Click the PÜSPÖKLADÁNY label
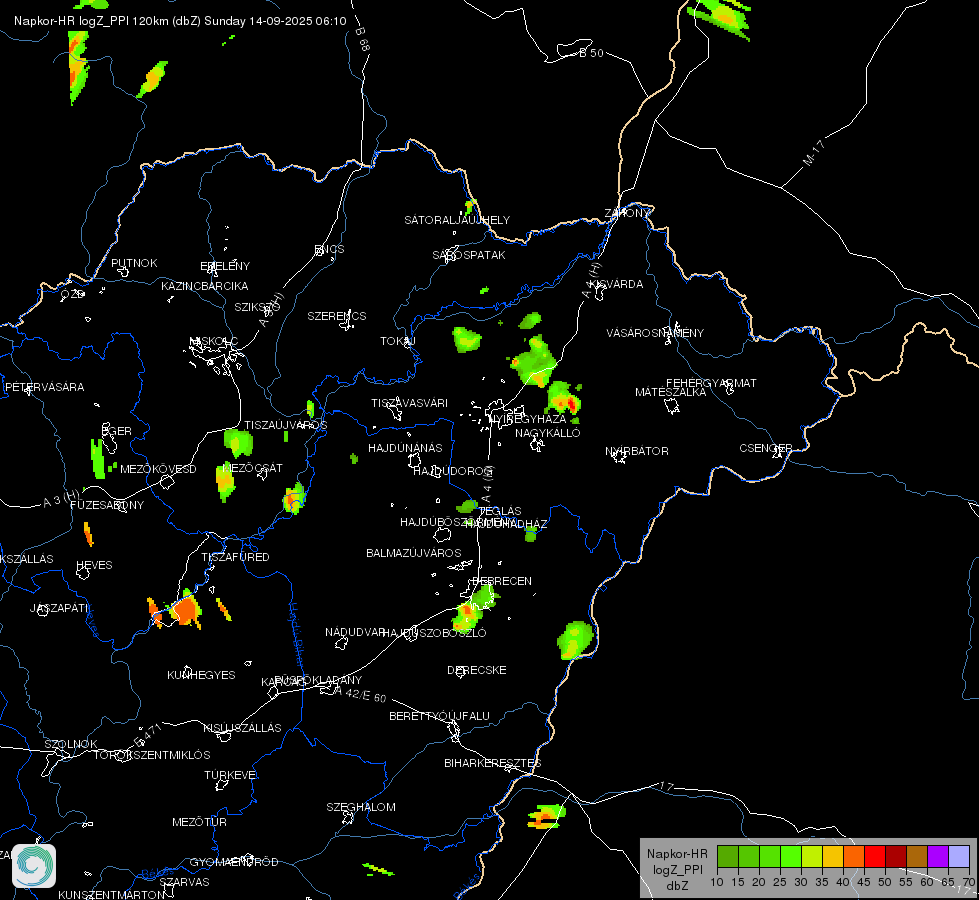 (x=318, y=680)
